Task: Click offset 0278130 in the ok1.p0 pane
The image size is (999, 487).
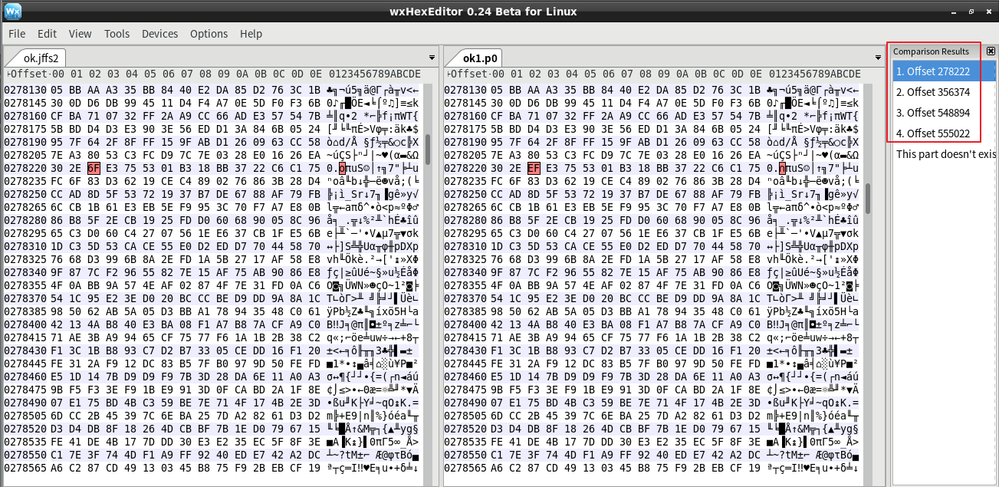Action: 463,90
